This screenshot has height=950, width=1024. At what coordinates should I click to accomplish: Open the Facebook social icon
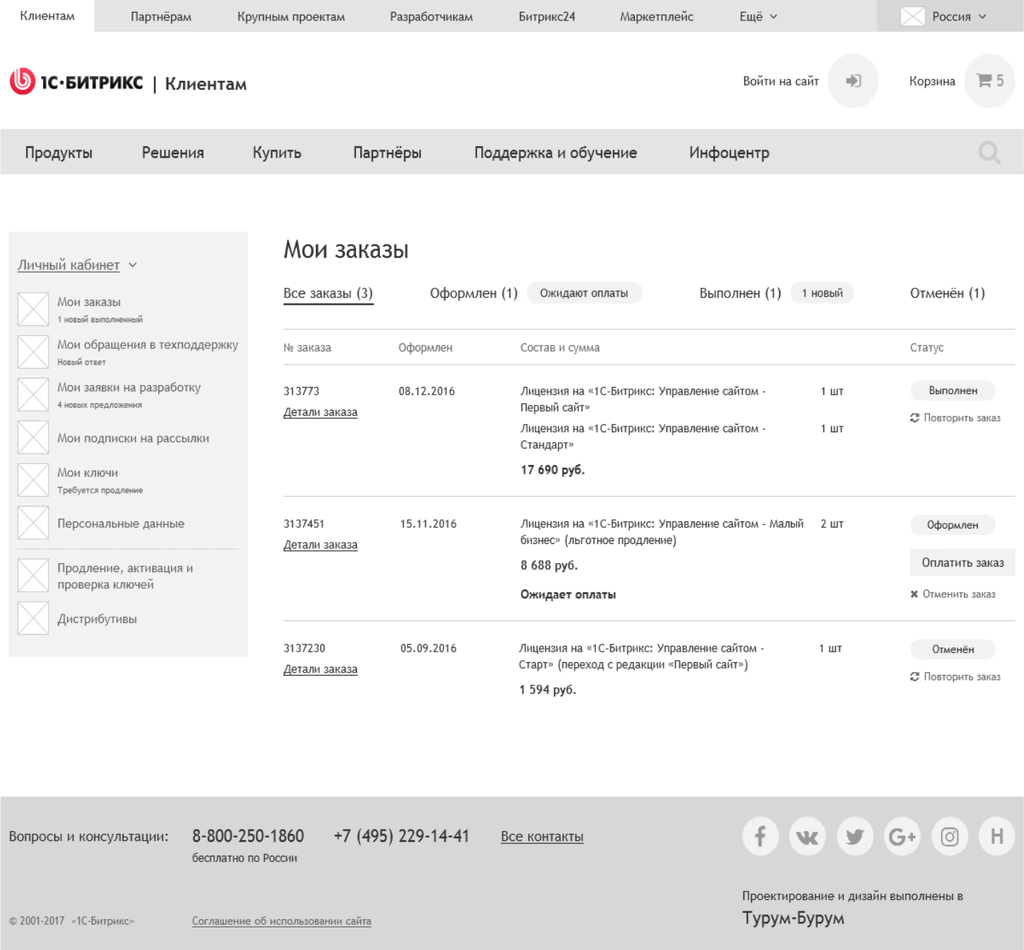760,836
